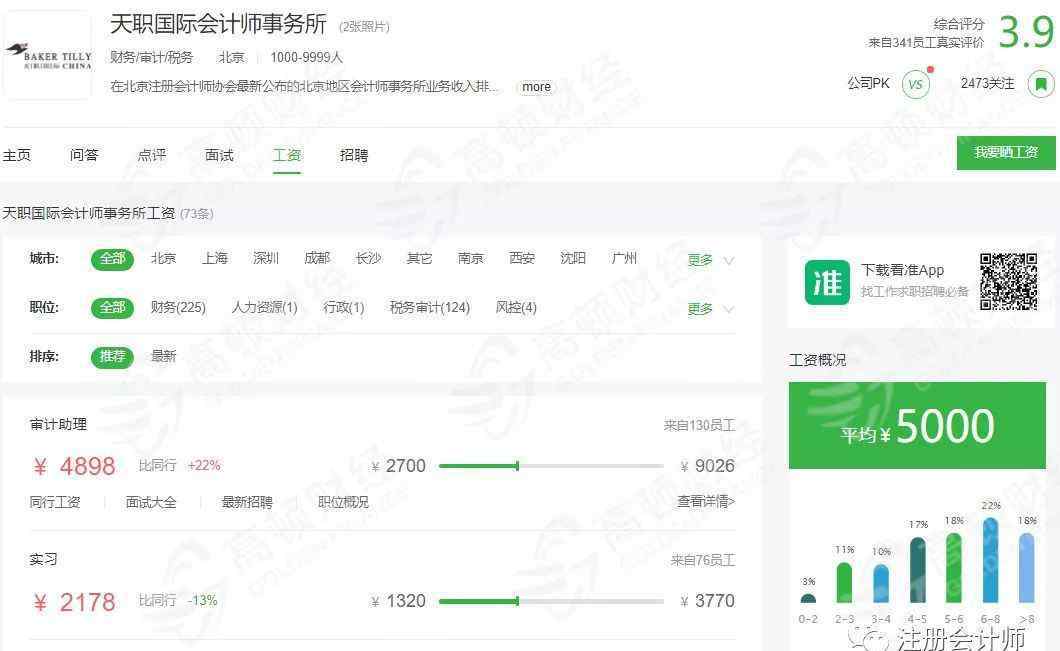This screenshot has height=651, width=1060.
Task: Switch to the 点评 tab
Action: 151,155
